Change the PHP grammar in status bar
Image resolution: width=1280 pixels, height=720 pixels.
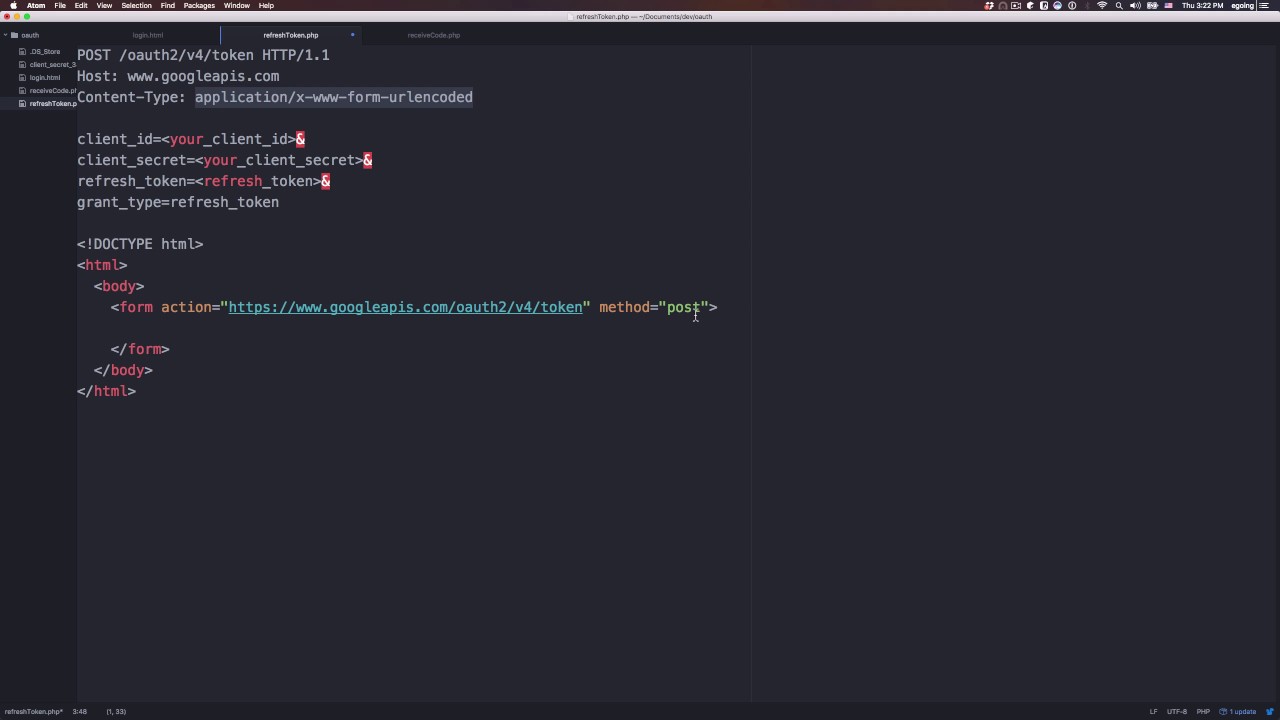(x=1204, y=712)
